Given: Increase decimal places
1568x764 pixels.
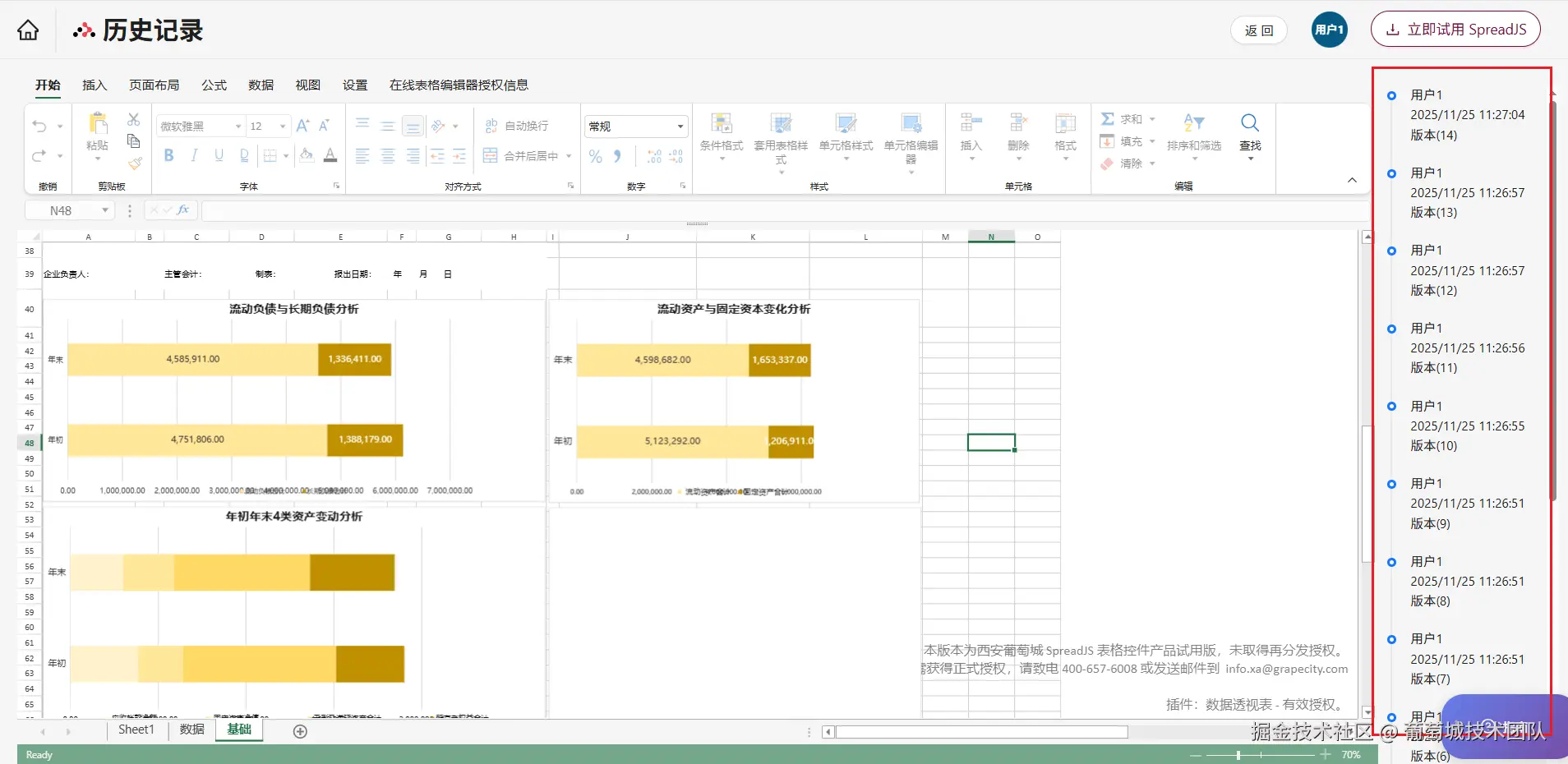Looking at the screenshot, I should 654,156.
